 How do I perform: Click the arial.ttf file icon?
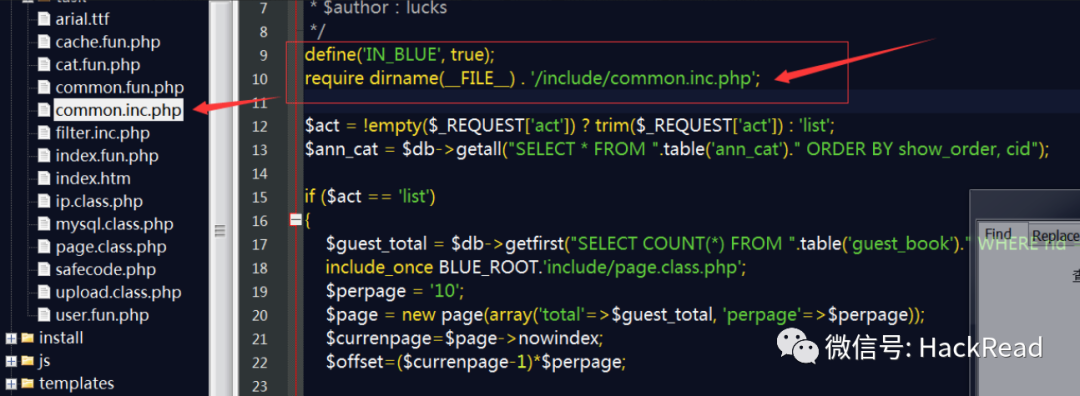click(44, 19)
